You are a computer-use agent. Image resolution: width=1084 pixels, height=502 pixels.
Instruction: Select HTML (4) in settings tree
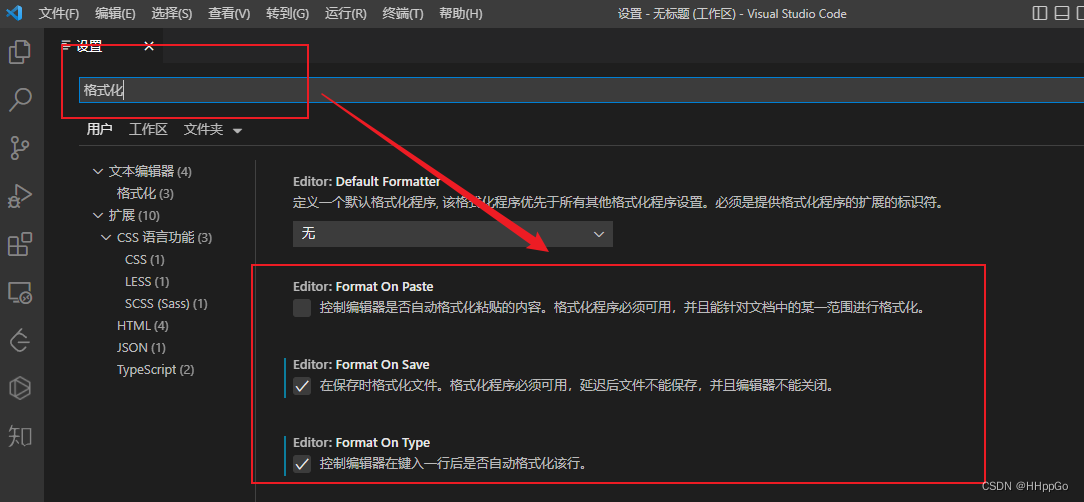142,326
